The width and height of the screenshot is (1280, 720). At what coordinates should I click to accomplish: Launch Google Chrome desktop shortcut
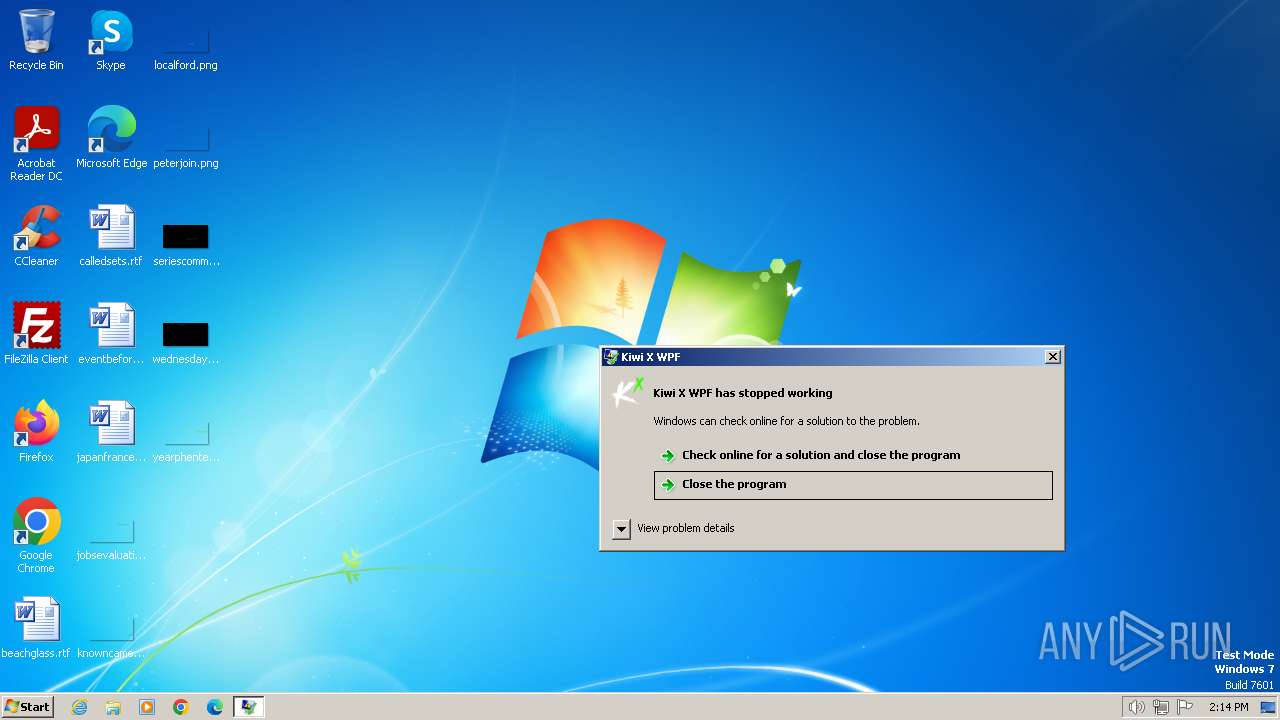pos(36,535)
